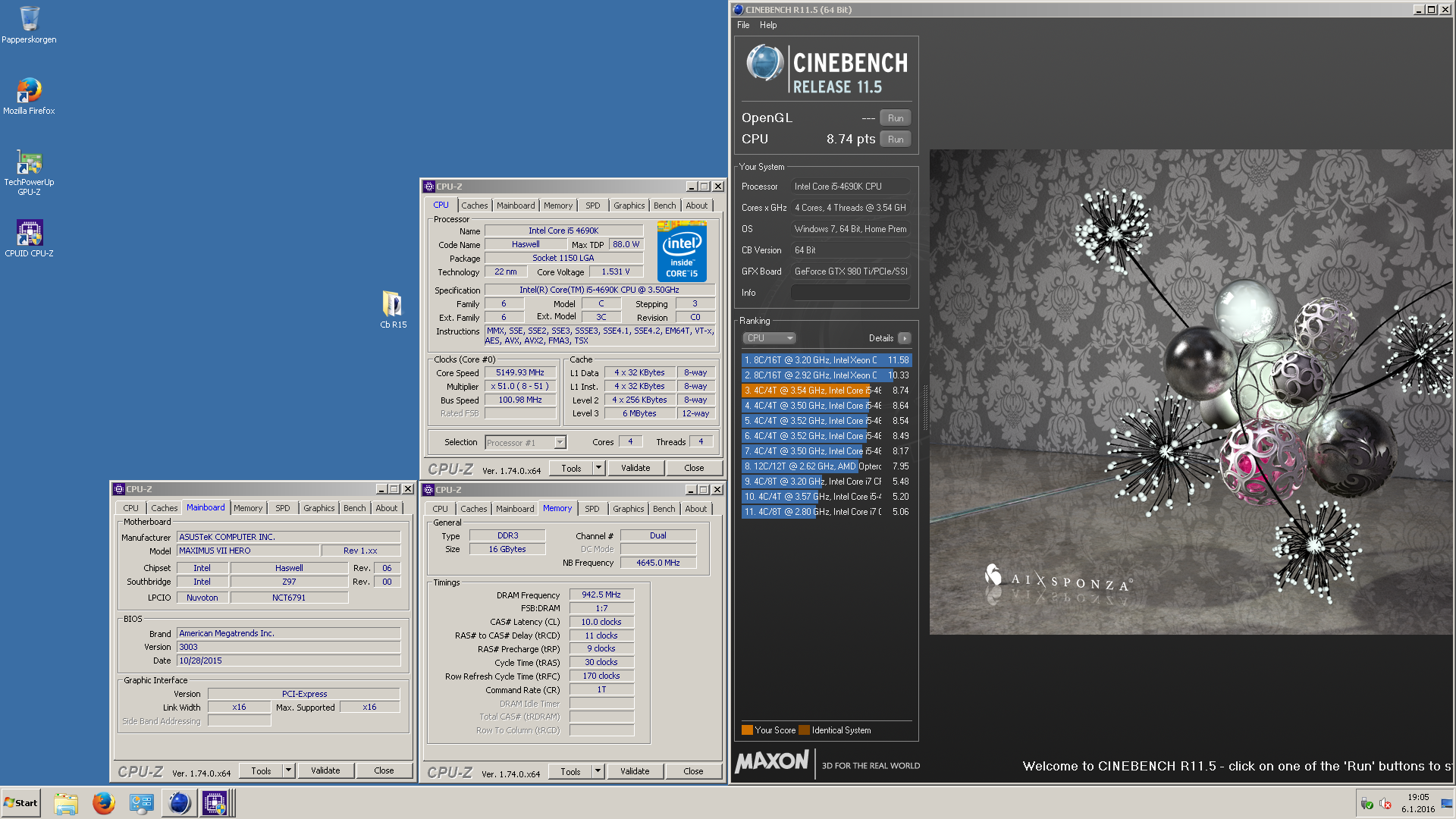Select the CPUID CPU-Z desktop shortcut
1456x819 pixels.
(29, 238)
